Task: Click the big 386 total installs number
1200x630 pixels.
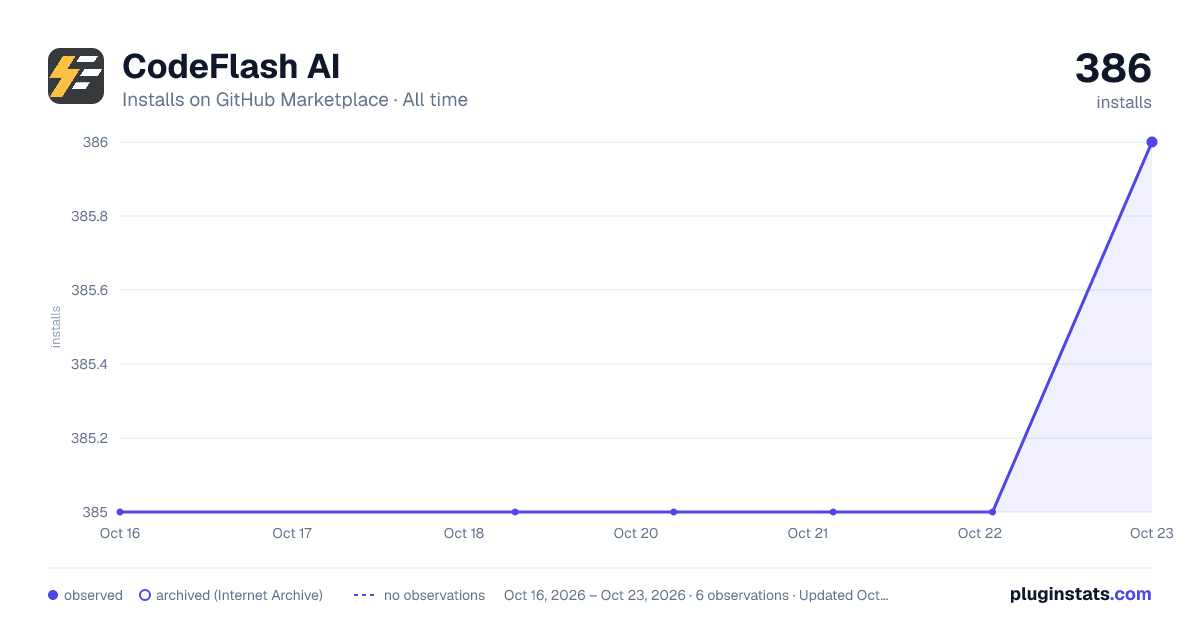Action: [1113, 69]
